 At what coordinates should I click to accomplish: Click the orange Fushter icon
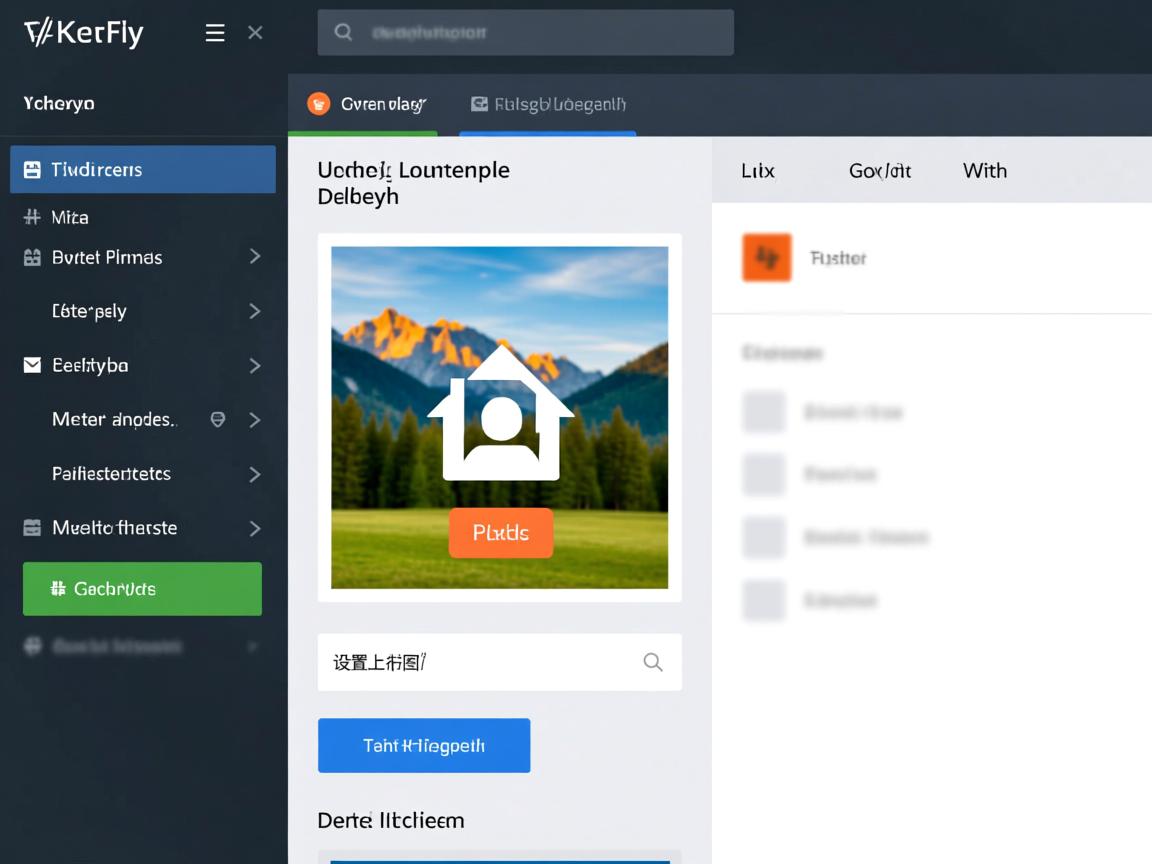point(767,258)
